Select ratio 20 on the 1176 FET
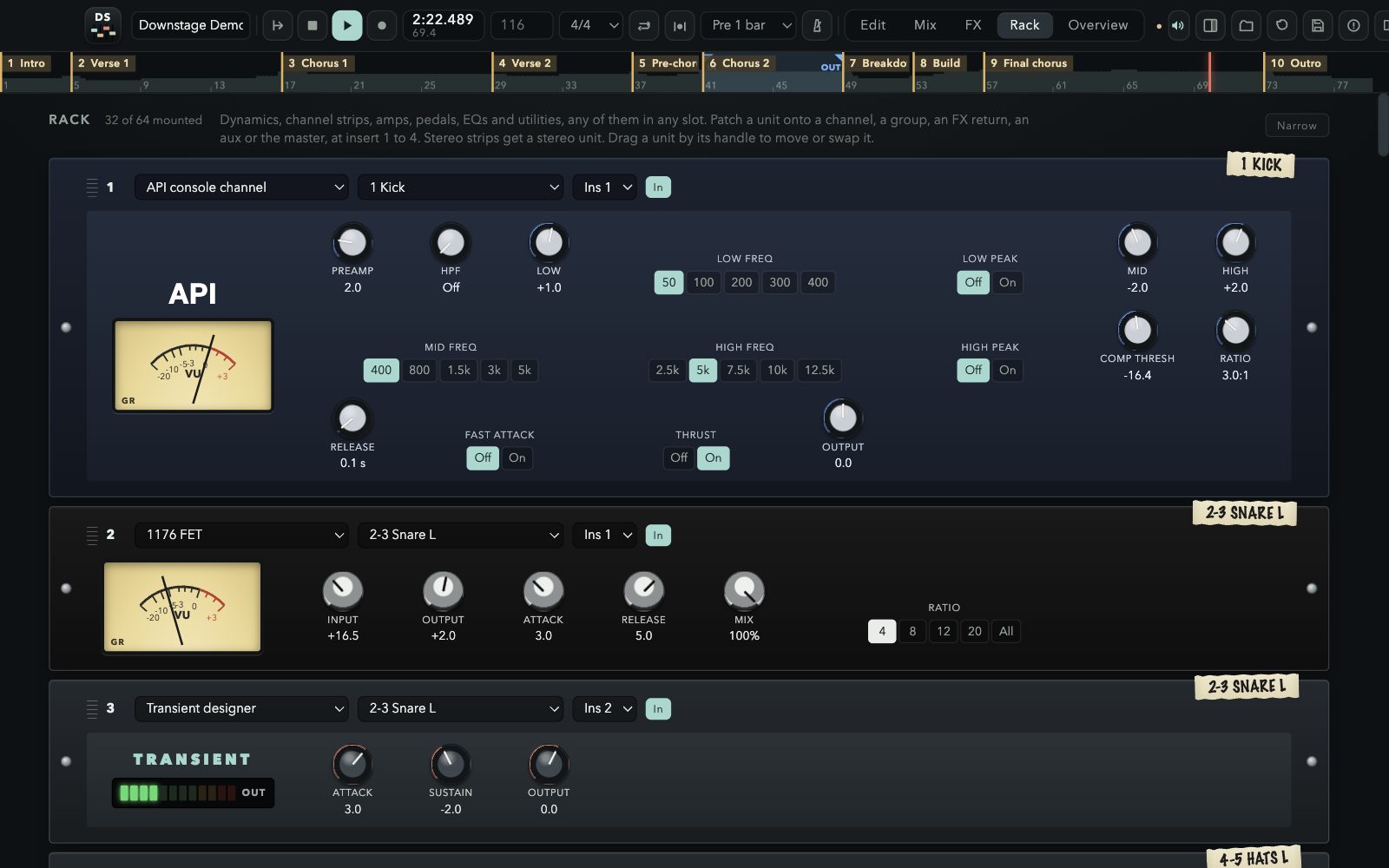This screenshot has height=868, width=1389. (x=974, y=631)
